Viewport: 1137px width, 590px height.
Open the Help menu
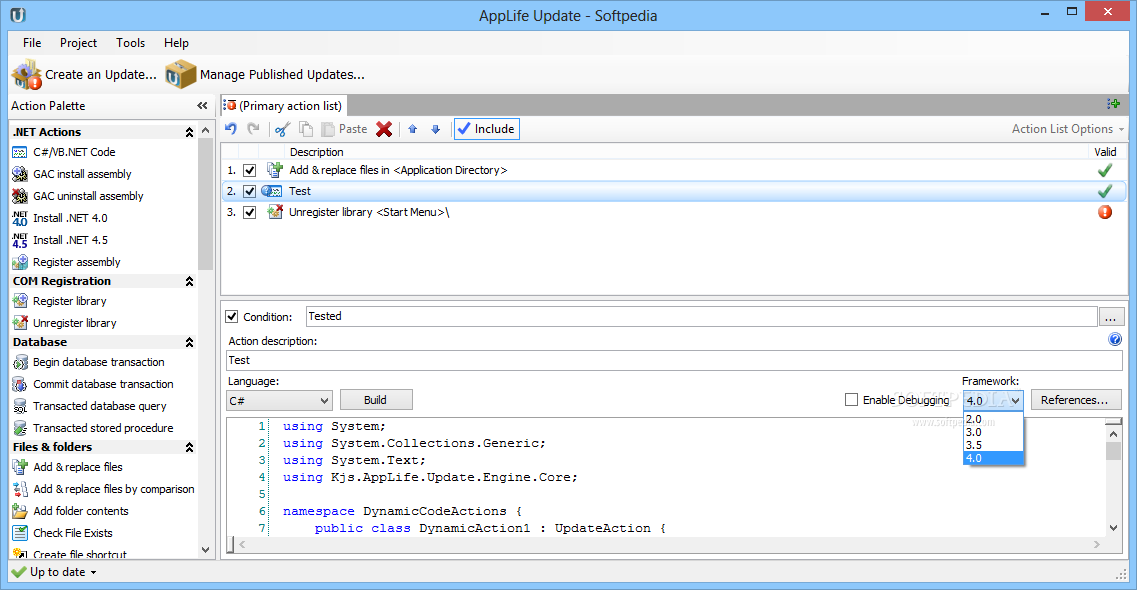coord(176,43)
